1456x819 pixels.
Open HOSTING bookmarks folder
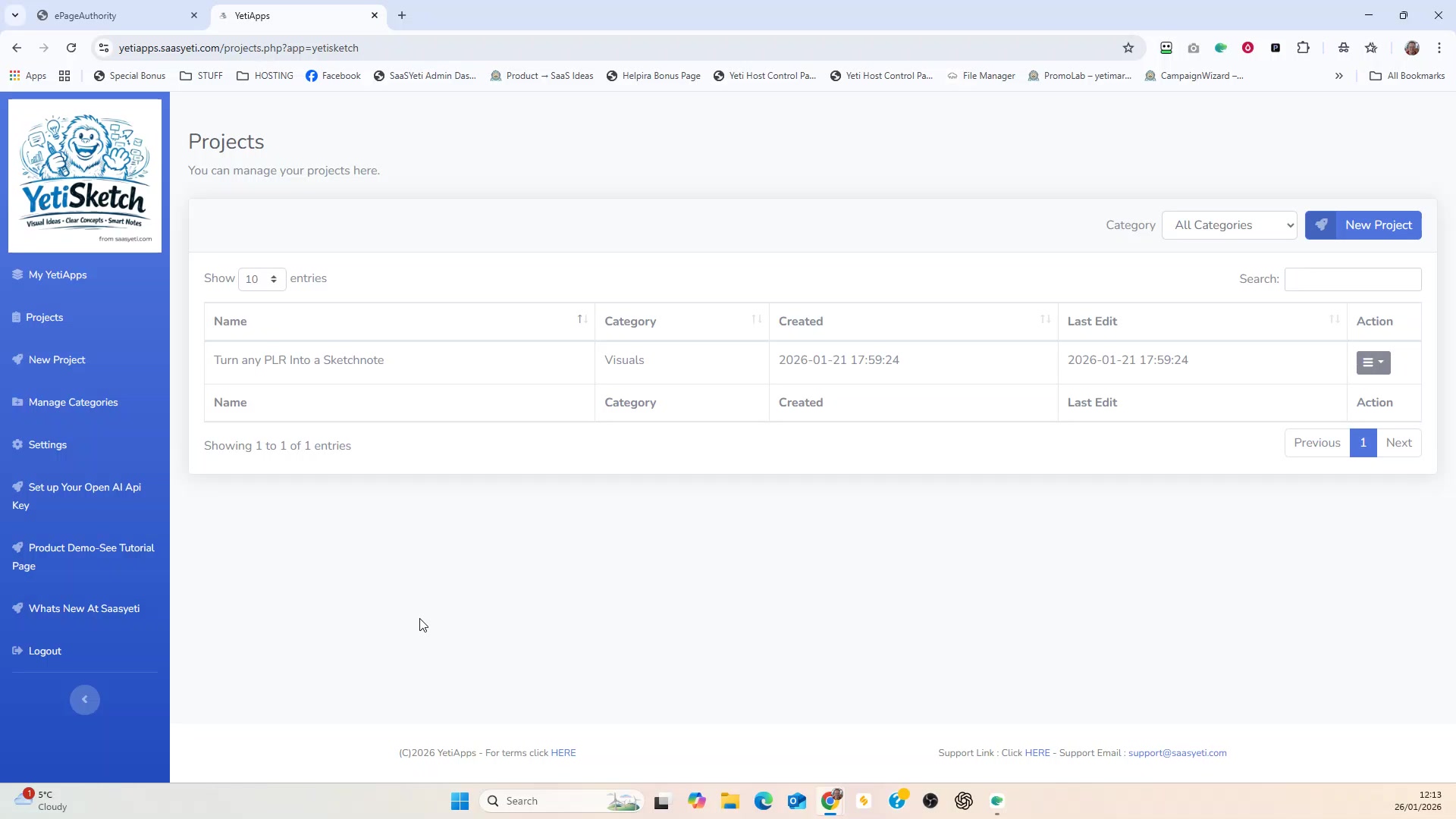click(265, 76)
